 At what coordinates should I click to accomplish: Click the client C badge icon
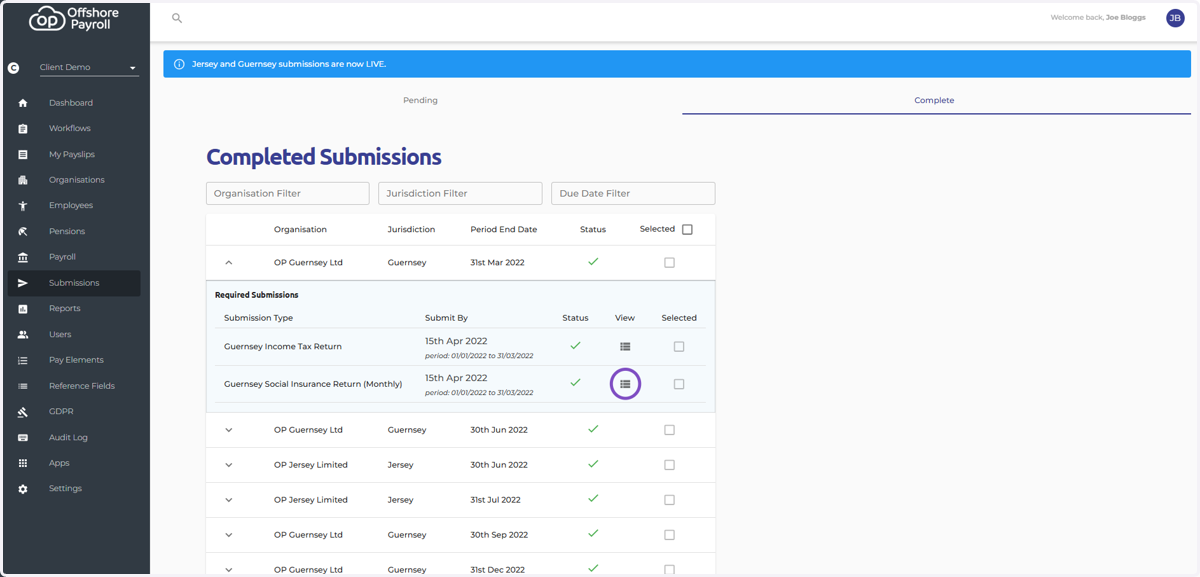[x=13, y=68]
